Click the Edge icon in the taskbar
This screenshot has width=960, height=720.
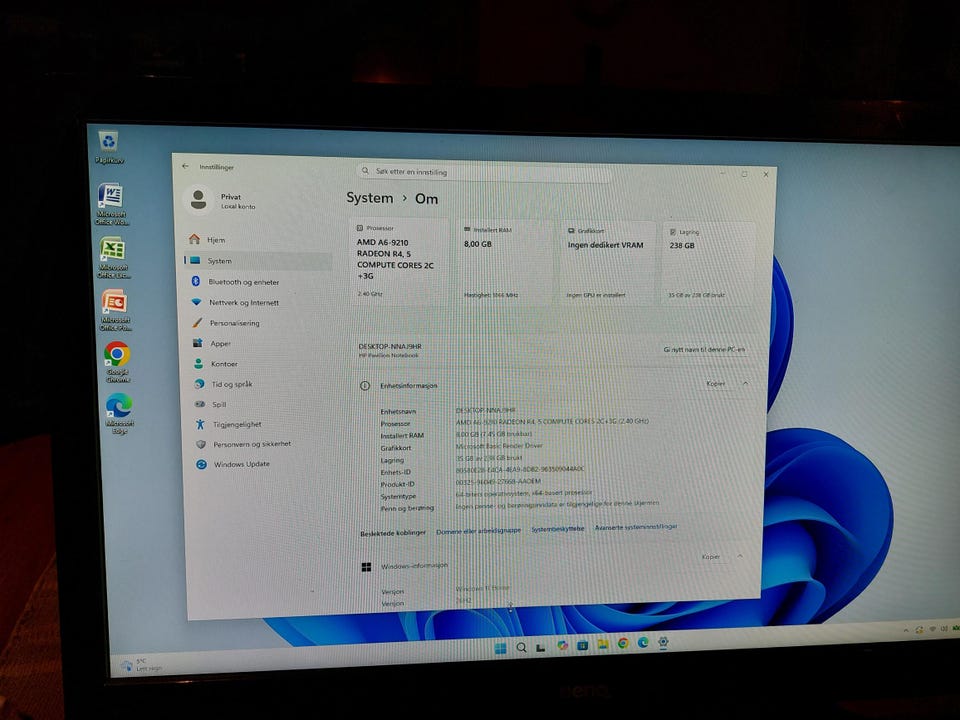coord(643,642)
